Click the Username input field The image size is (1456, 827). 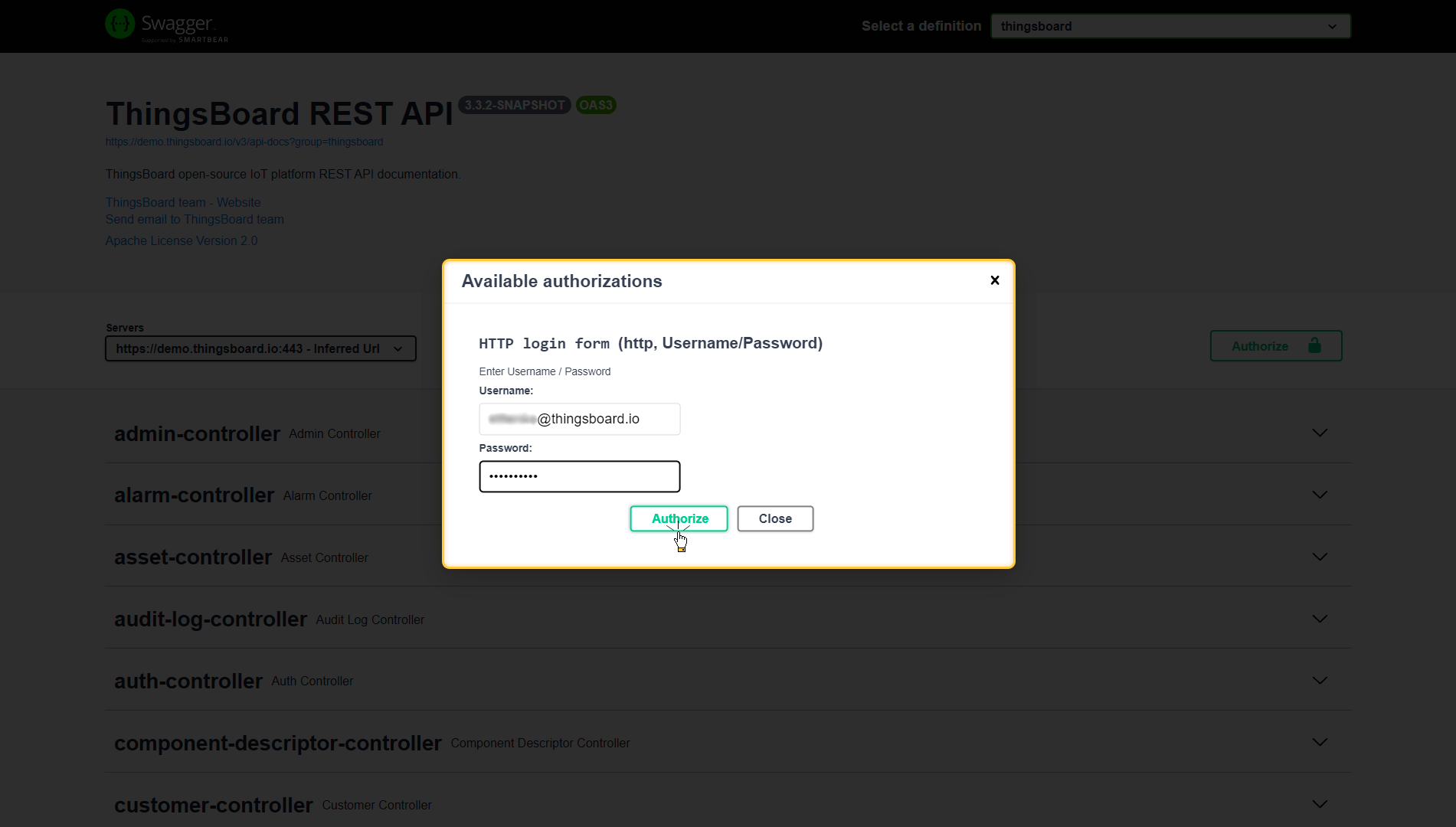579,419
